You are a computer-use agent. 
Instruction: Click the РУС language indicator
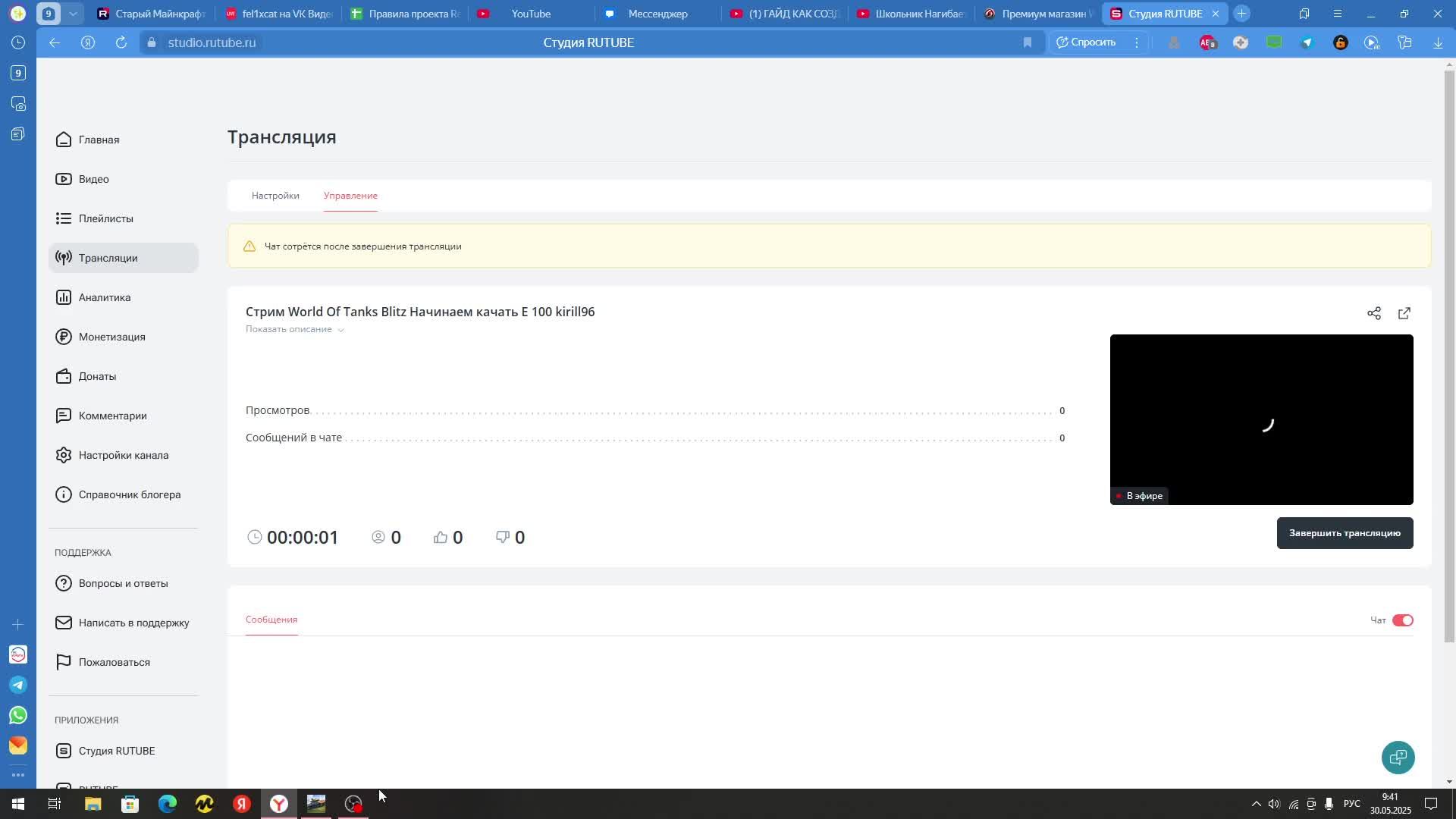point(1352,804)
